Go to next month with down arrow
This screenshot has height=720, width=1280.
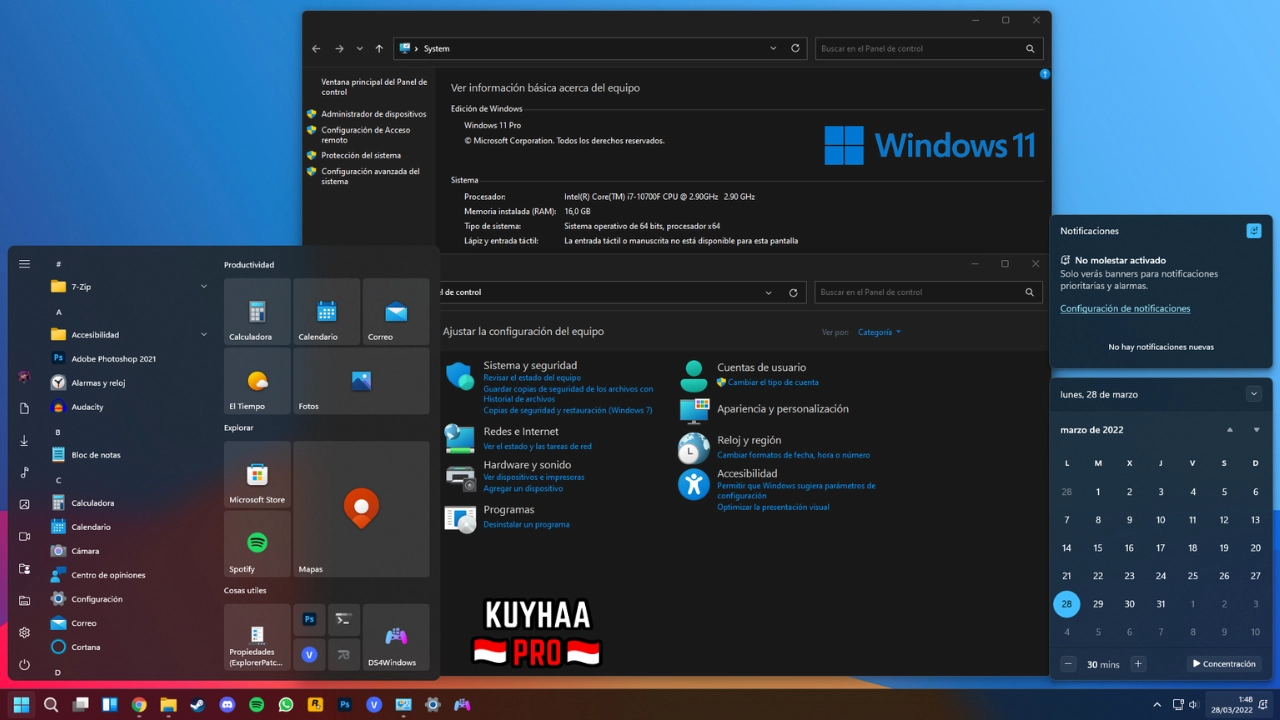coord(1257,430)
